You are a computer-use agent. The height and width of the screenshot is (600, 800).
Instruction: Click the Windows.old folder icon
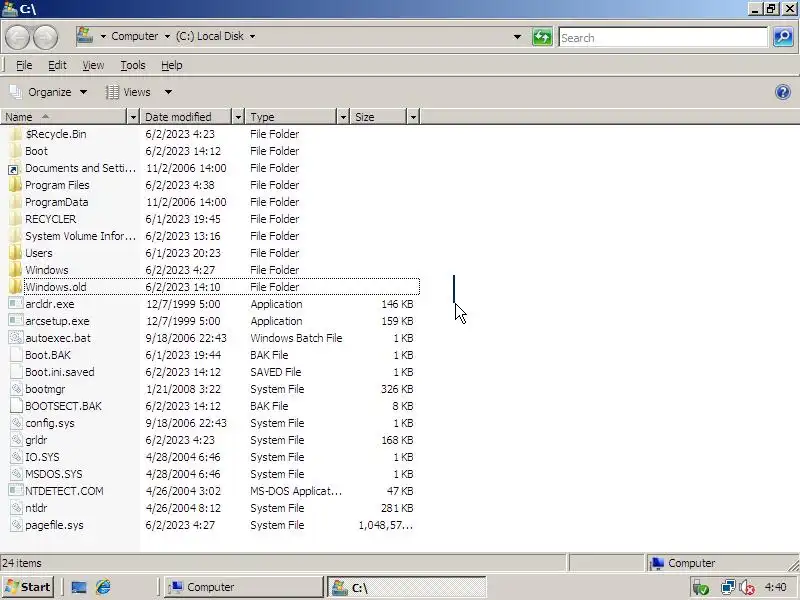coord(15,287)
